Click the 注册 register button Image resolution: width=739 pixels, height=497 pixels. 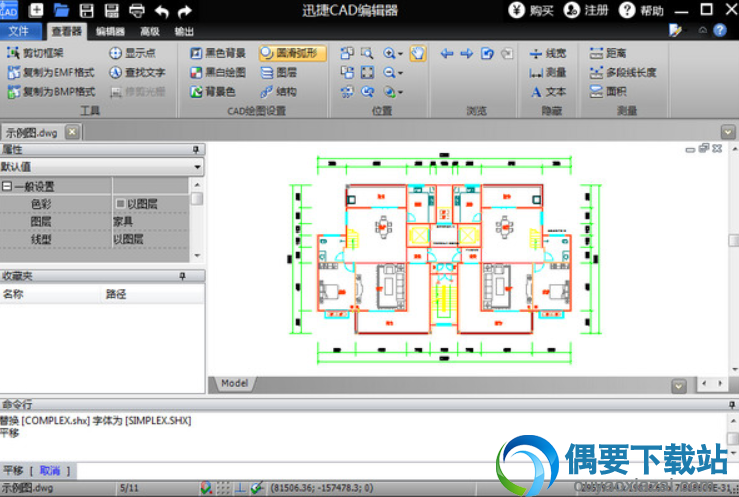coord(587,10)
